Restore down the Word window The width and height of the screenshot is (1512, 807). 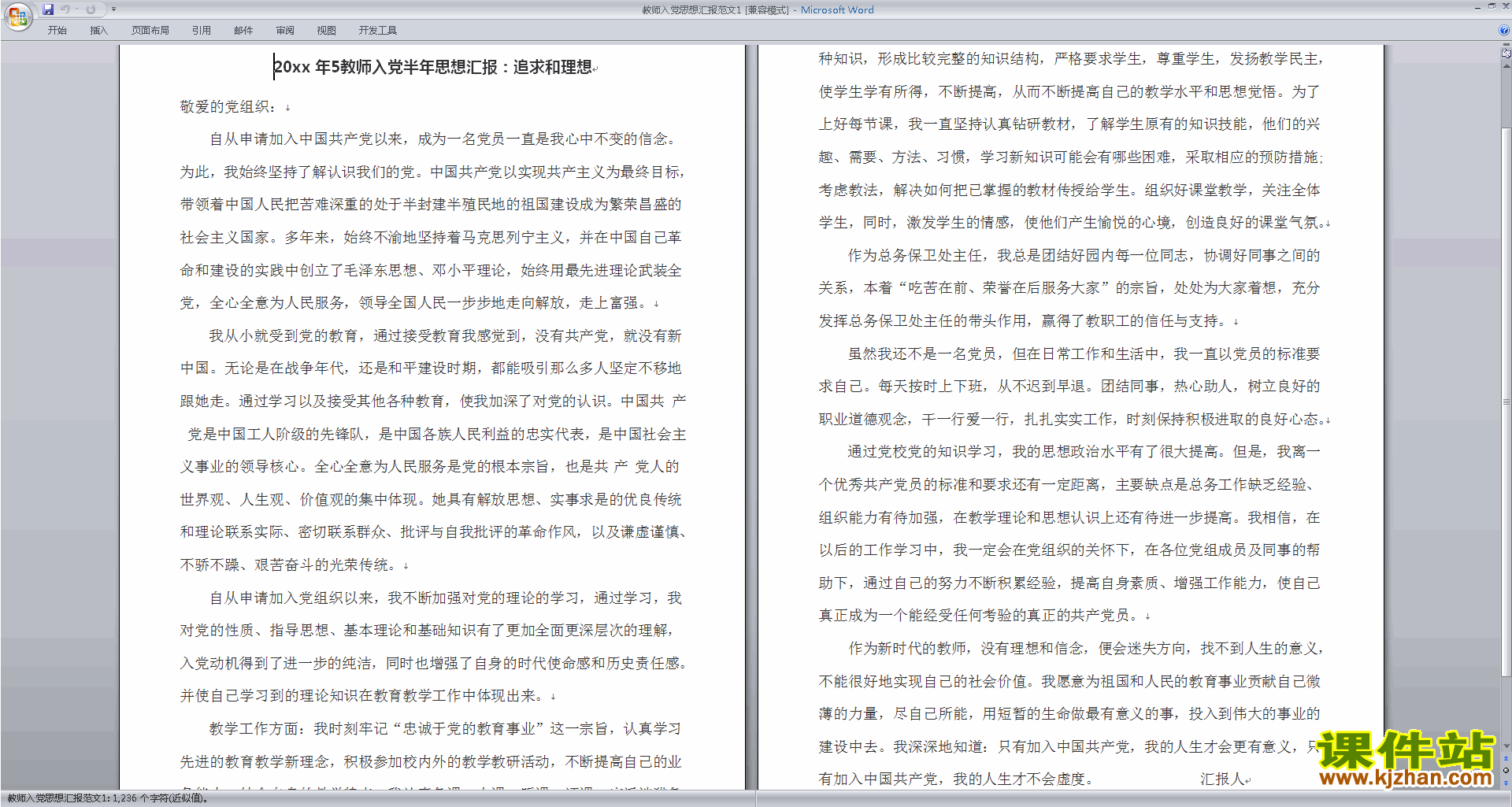1492,6
